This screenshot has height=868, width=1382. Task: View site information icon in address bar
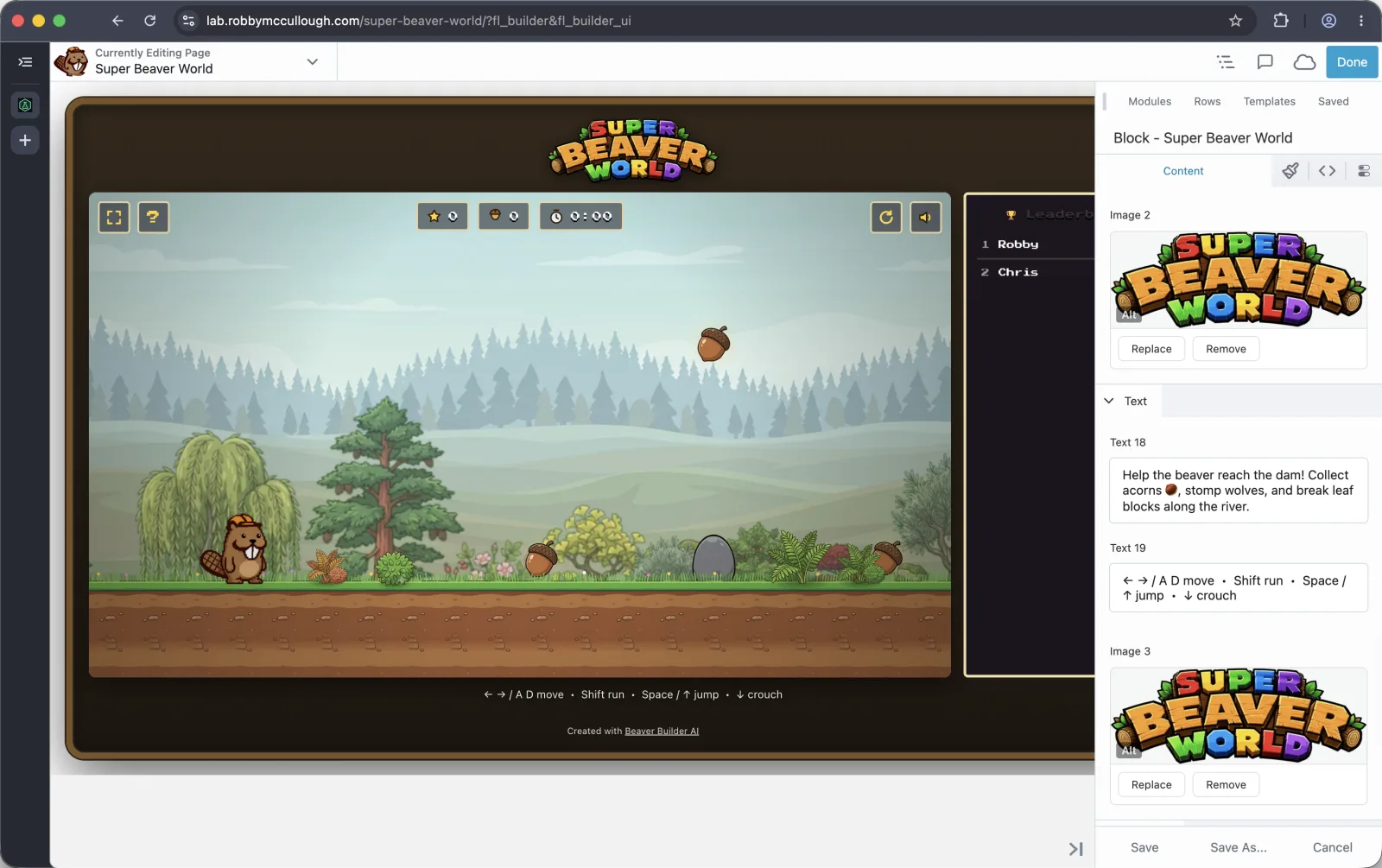point(188,21)
